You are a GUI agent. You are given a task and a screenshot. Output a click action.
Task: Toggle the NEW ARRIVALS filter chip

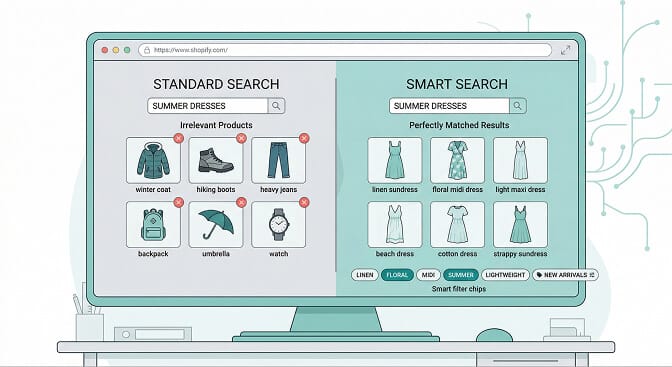[565, 275]
